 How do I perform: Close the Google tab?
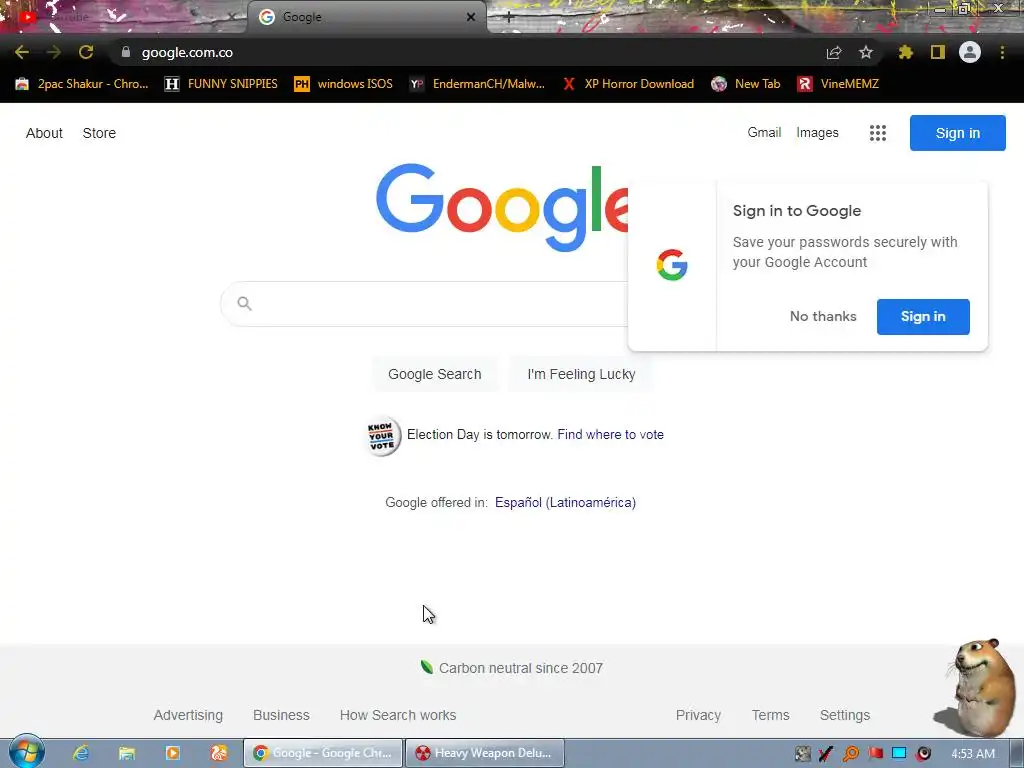[471, 17]
